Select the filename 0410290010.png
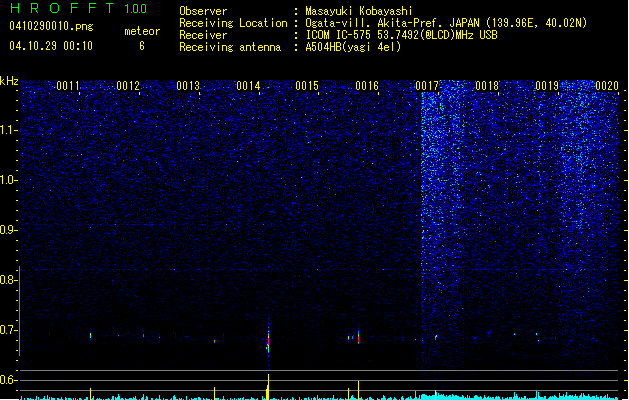Viewport: 629px width, 400px height. (51, 26)
